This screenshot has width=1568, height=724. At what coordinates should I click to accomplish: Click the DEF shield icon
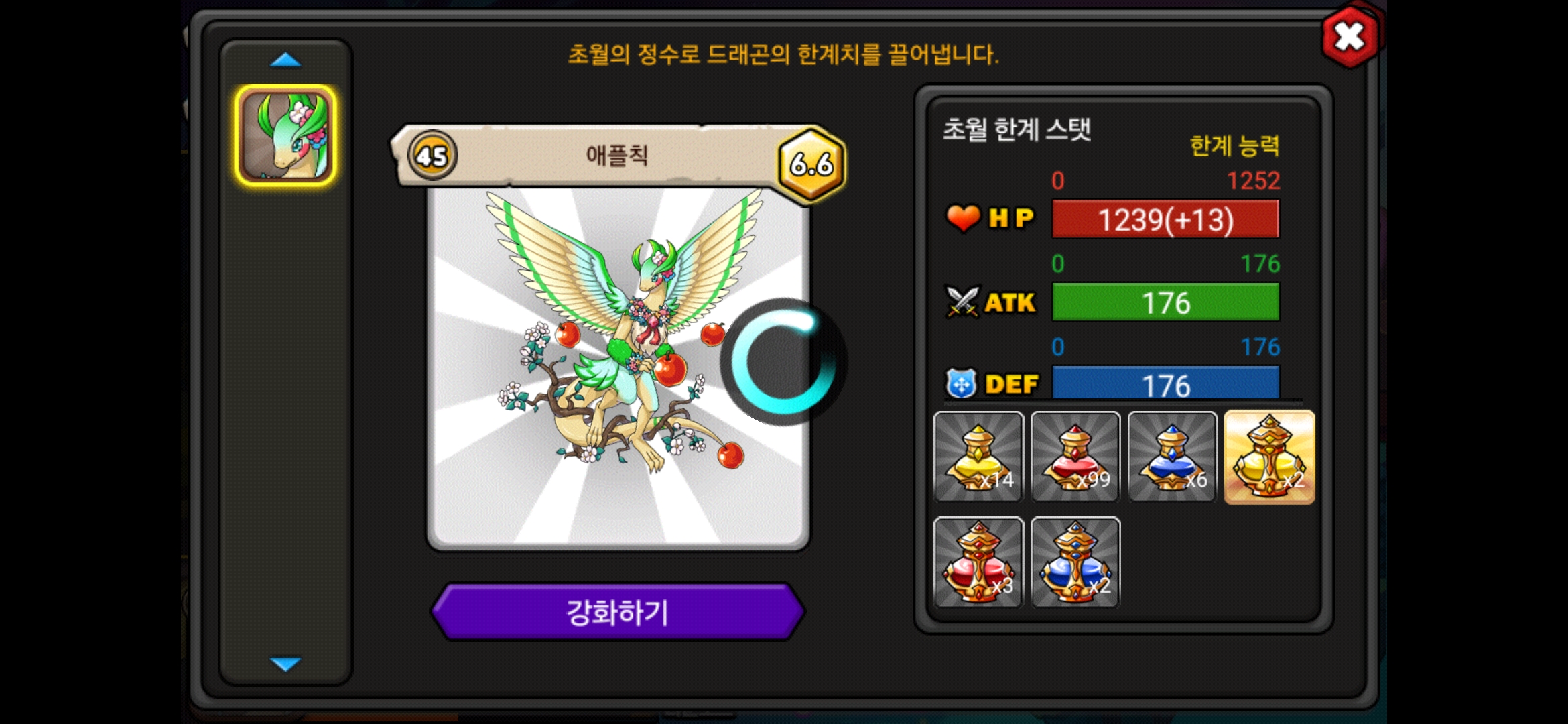click(x=961, y=384)
